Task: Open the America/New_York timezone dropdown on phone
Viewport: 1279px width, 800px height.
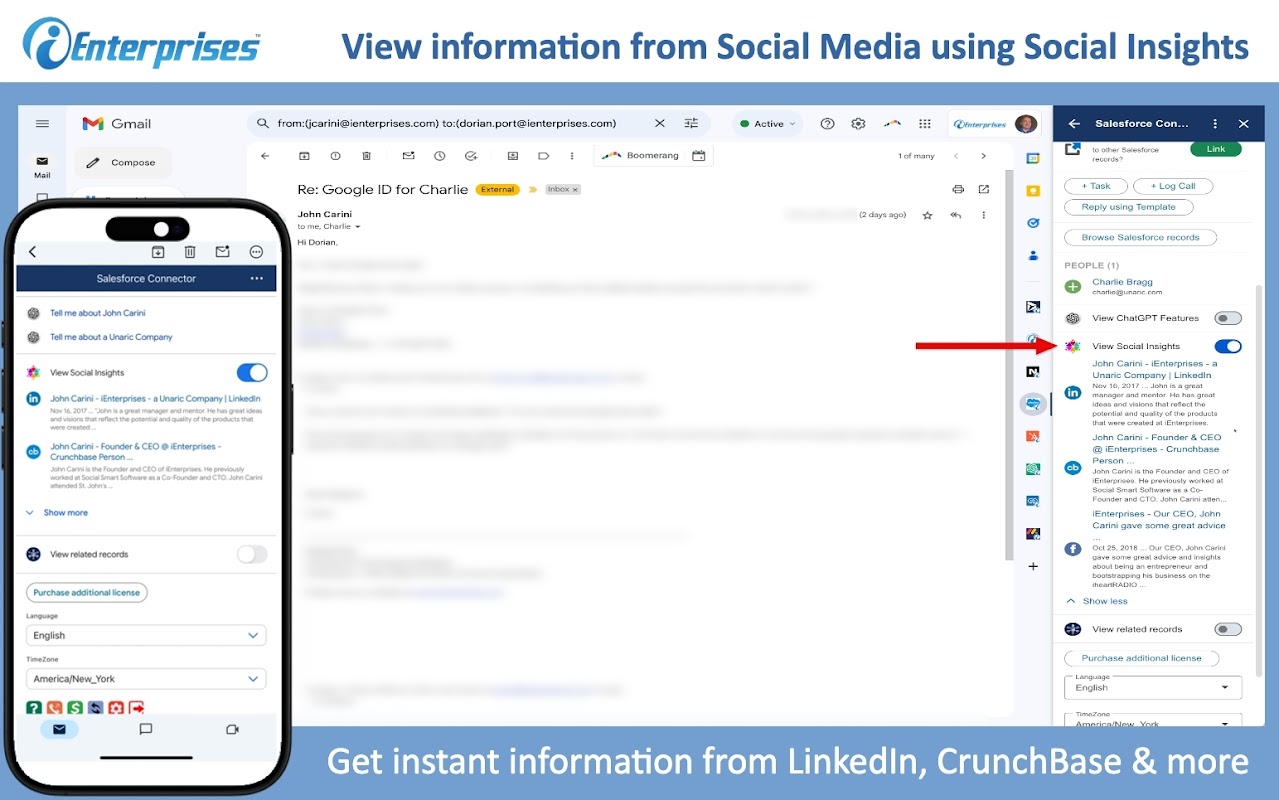Action: point(146,679)
